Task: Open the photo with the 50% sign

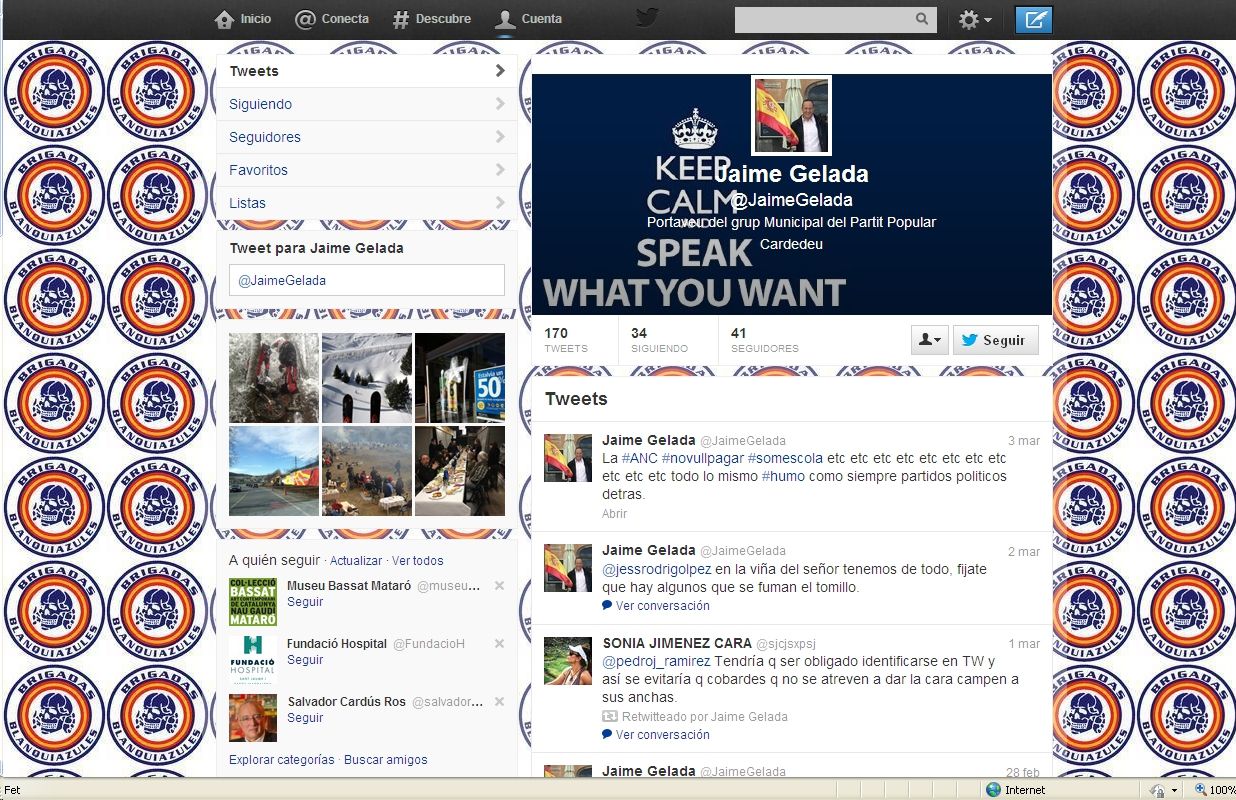Action: pos(460,378)
